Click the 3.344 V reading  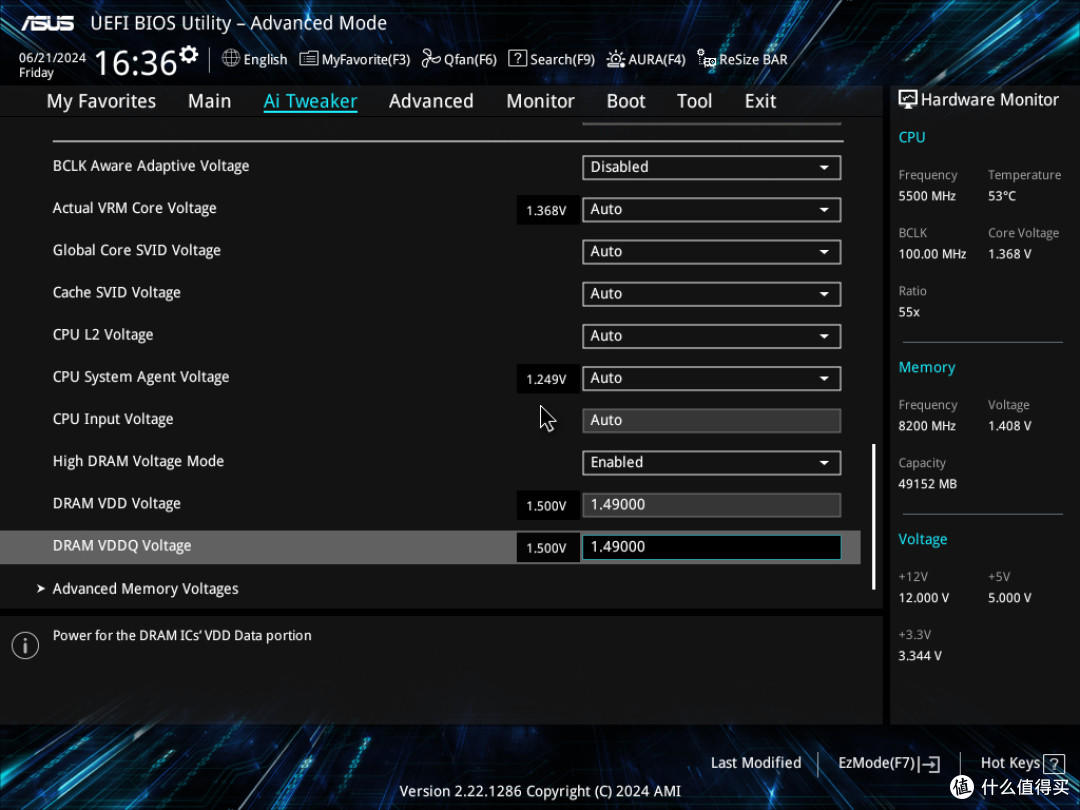[920, 656]
